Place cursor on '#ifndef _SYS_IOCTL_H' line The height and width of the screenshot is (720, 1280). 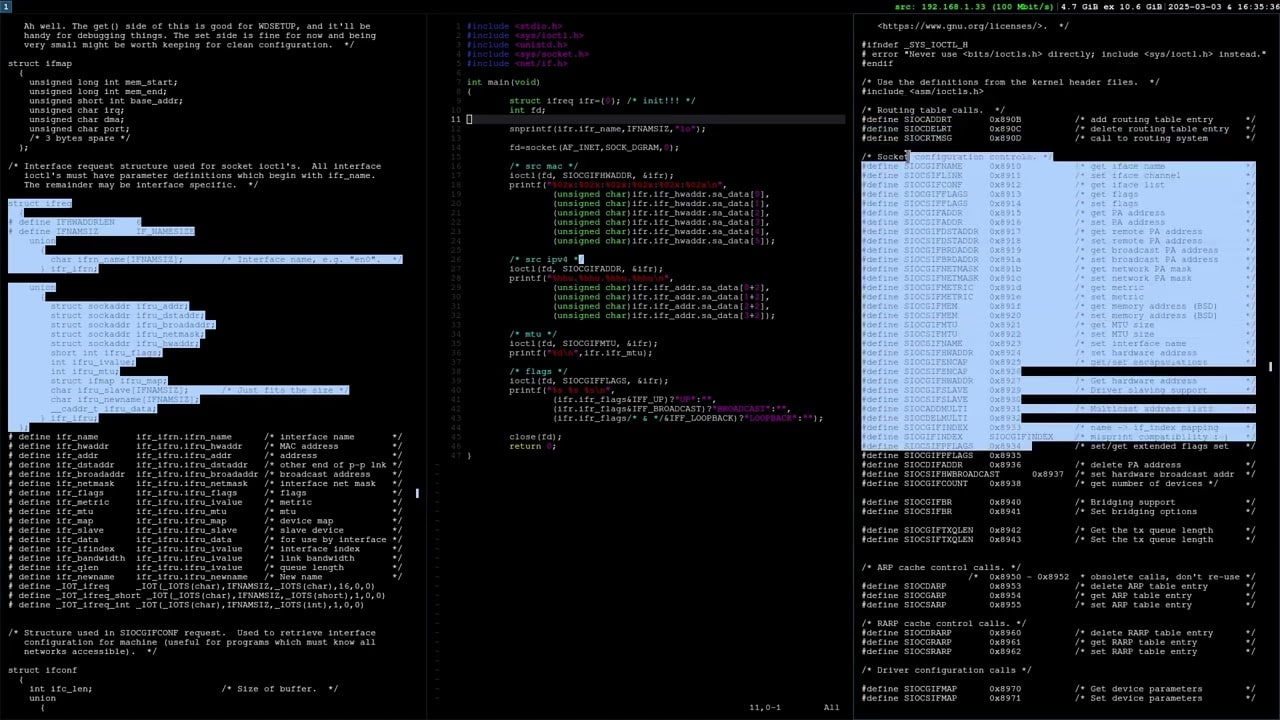[915, 45]
